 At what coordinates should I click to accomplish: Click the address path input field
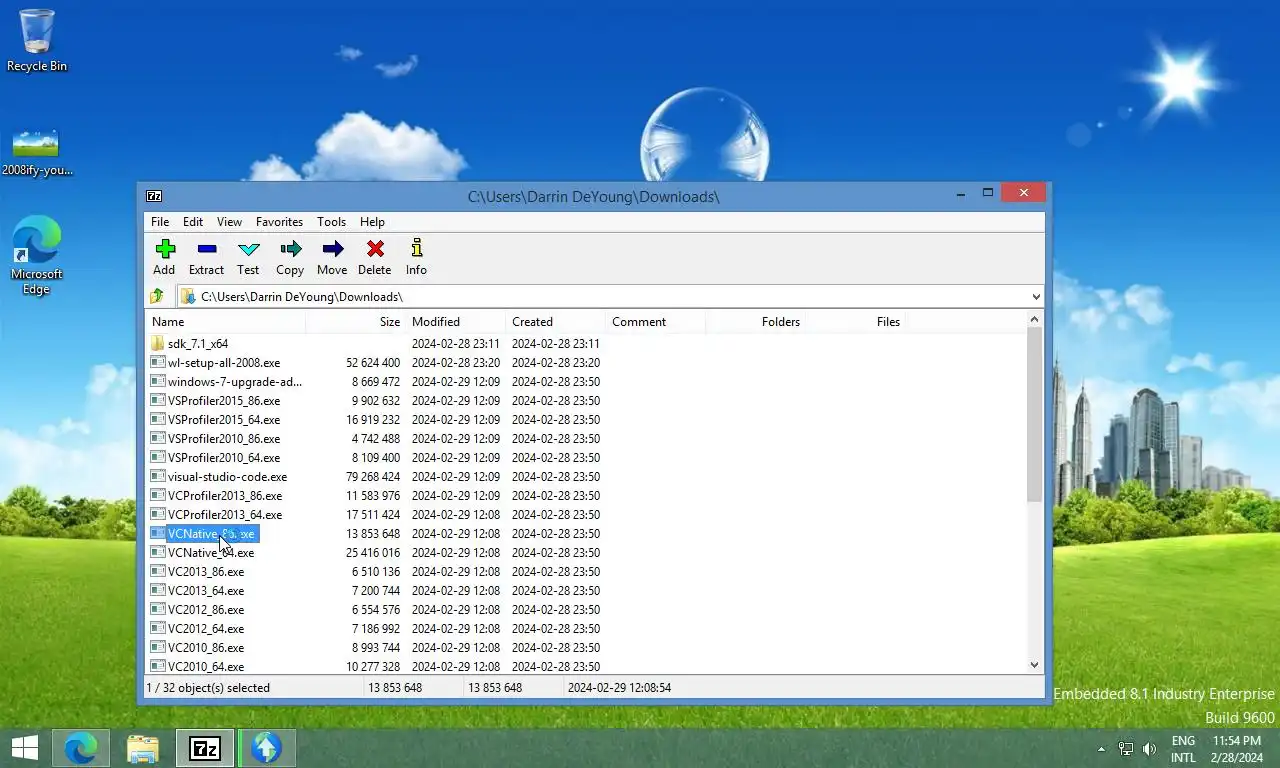point(610,297)
